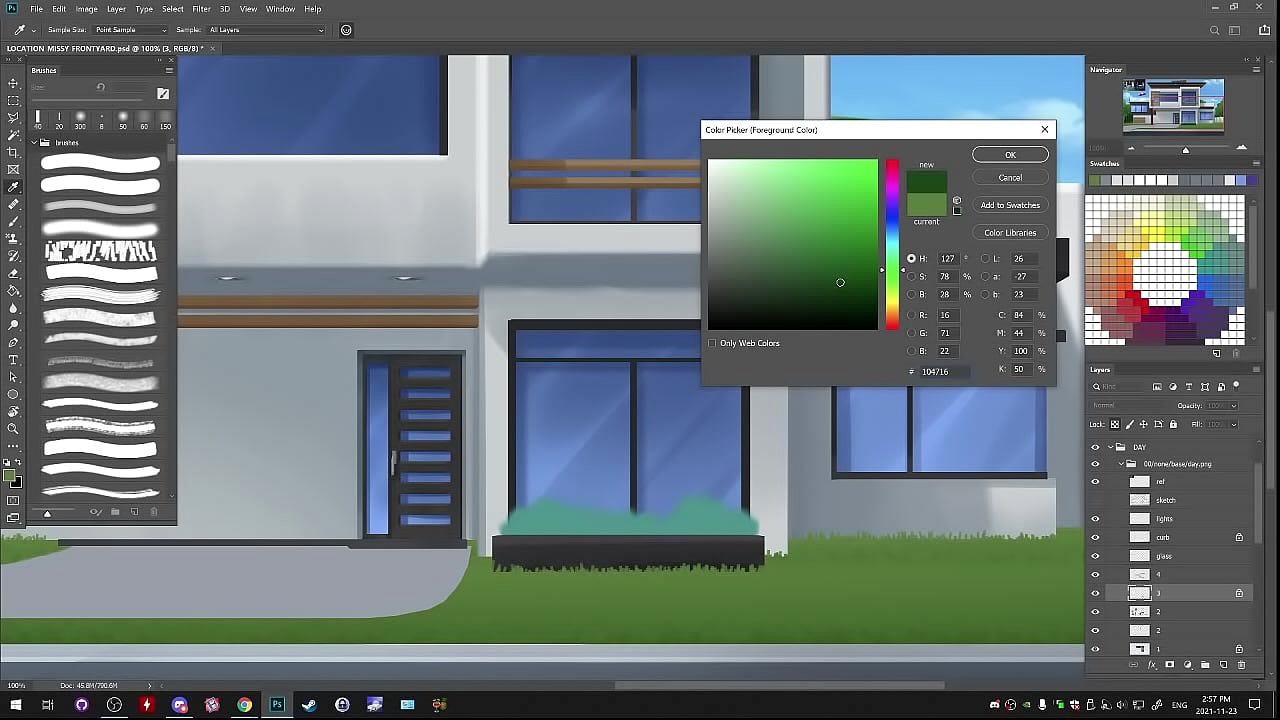Click OK in the Color Picker
Screen dimensions: 1280x720
point(1010,155)
